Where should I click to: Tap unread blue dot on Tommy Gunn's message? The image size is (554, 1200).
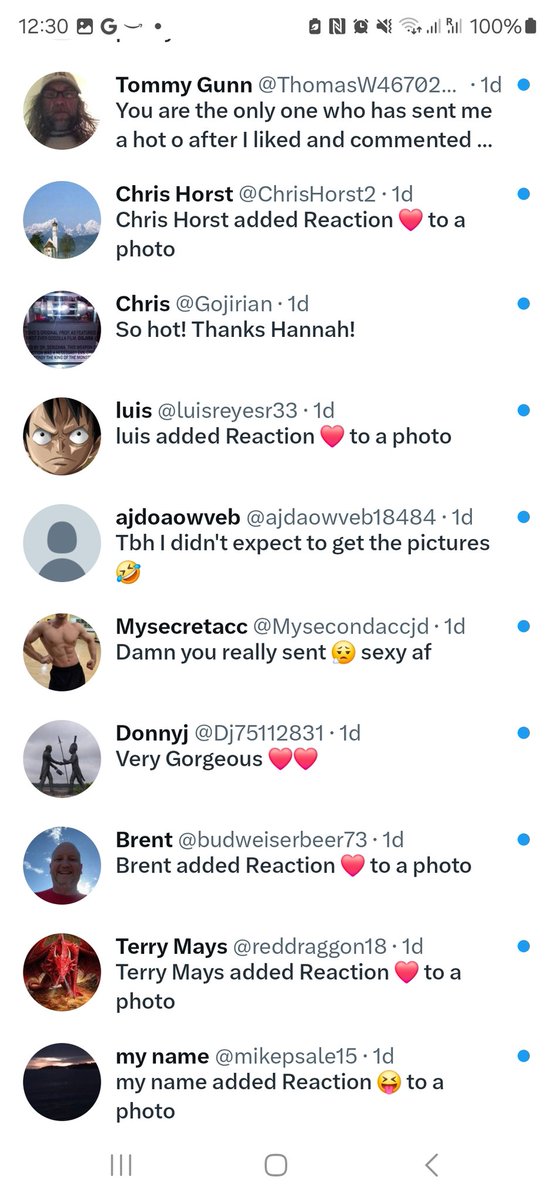tap(524, 86)
